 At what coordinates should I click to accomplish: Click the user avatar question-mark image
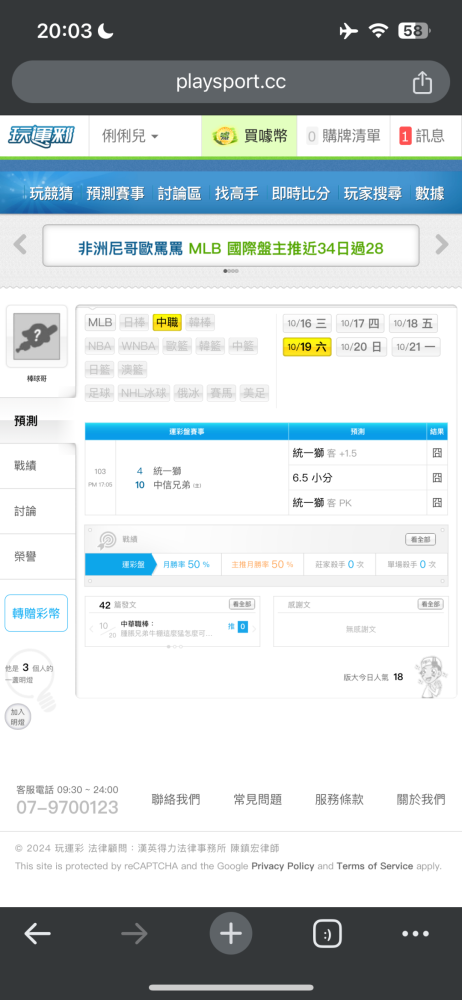coord(36,336)
